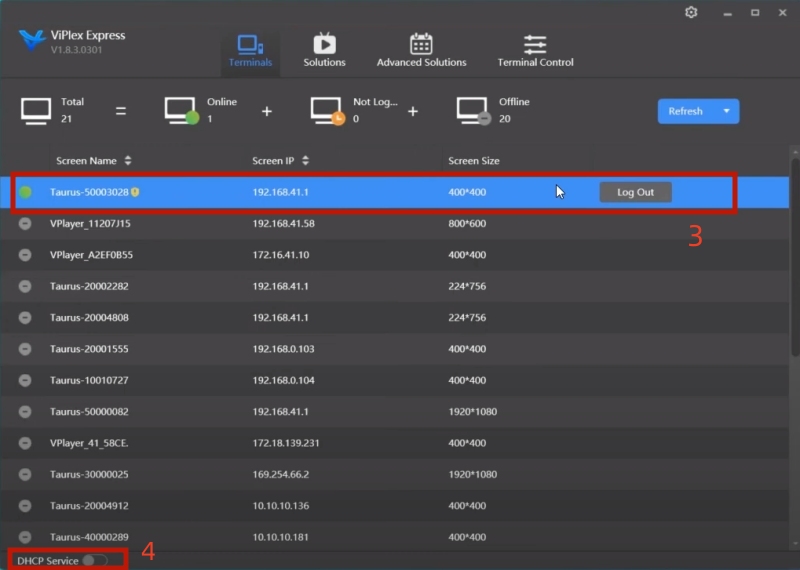This screenshot has height=570, width=800.
Task: Filter by Online terminals icon
Action: (x=181, y=111)
